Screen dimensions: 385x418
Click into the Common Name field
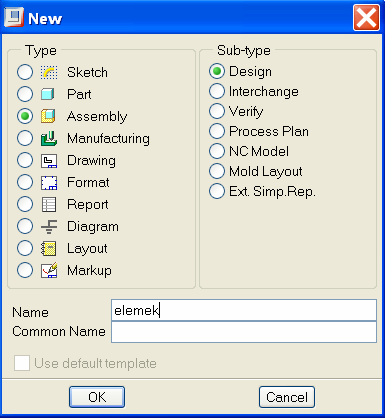click(x=244, y=332)
